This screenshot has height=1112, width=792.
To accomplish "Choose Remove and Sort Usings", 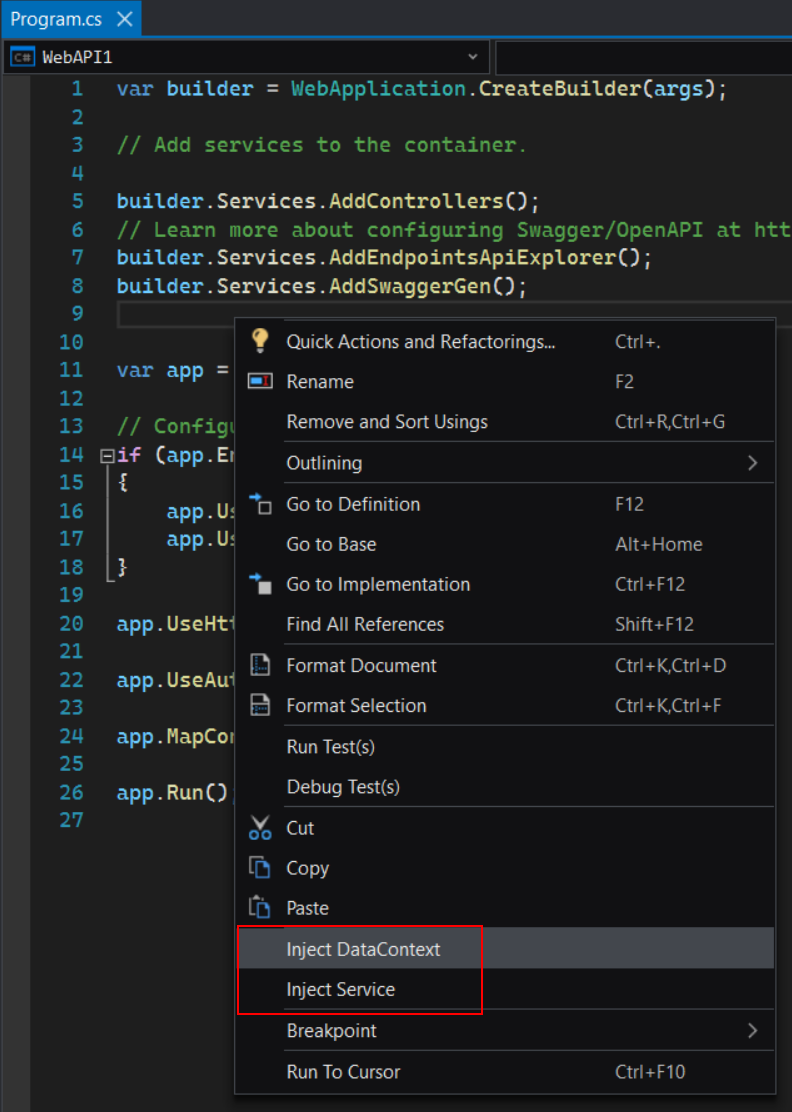I will pyautogui.click(x=387, y=422).
